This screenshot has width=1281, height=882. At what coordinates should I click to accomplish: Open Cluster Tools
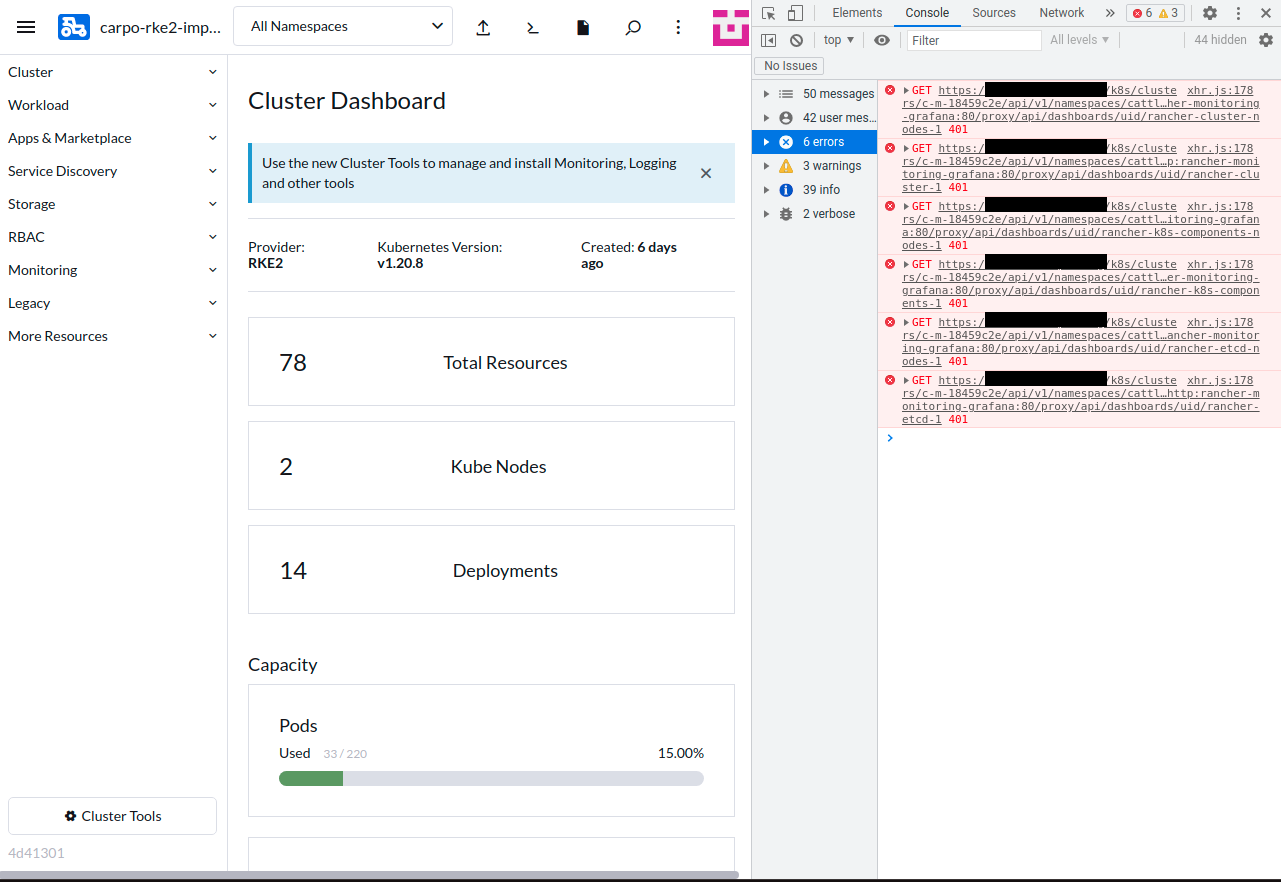tap(112, 816)
